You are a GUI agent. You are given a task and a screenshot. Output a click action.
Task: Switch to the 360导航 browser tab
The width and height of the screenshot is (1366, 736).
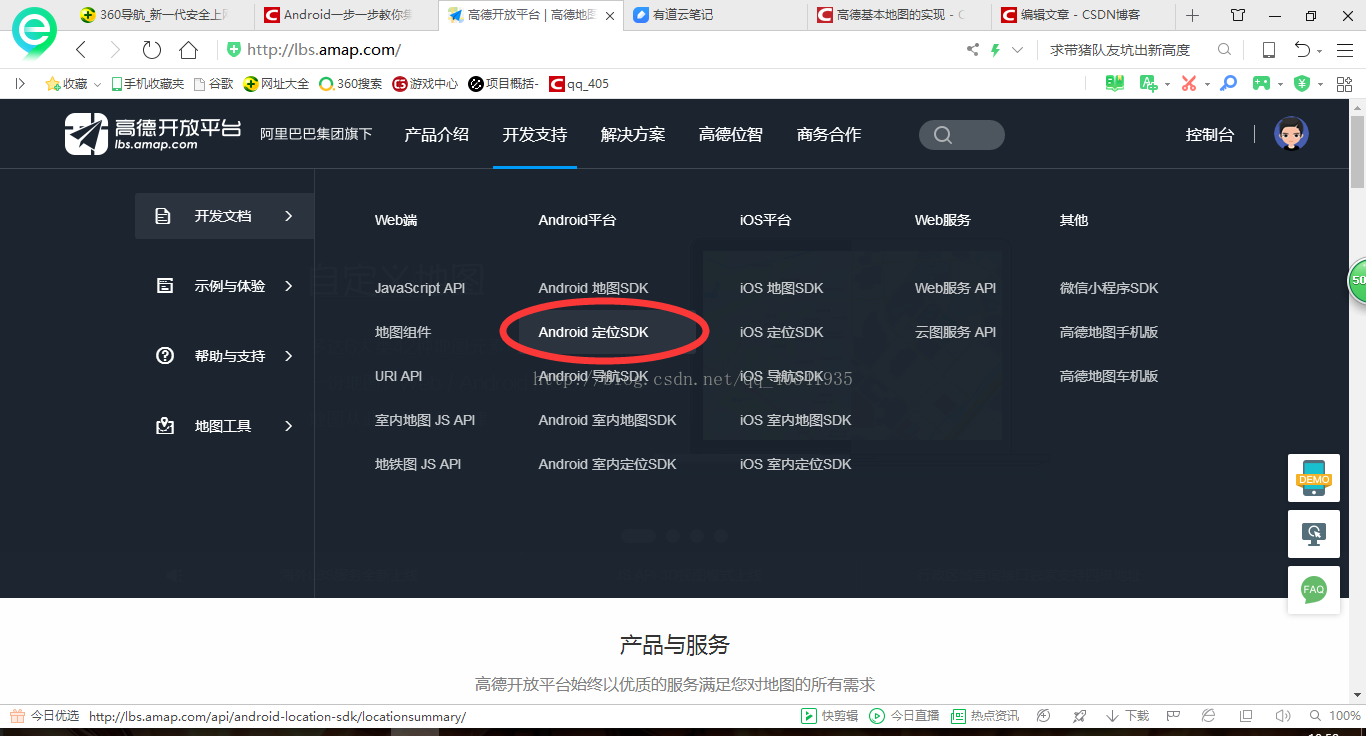[160, 15]
